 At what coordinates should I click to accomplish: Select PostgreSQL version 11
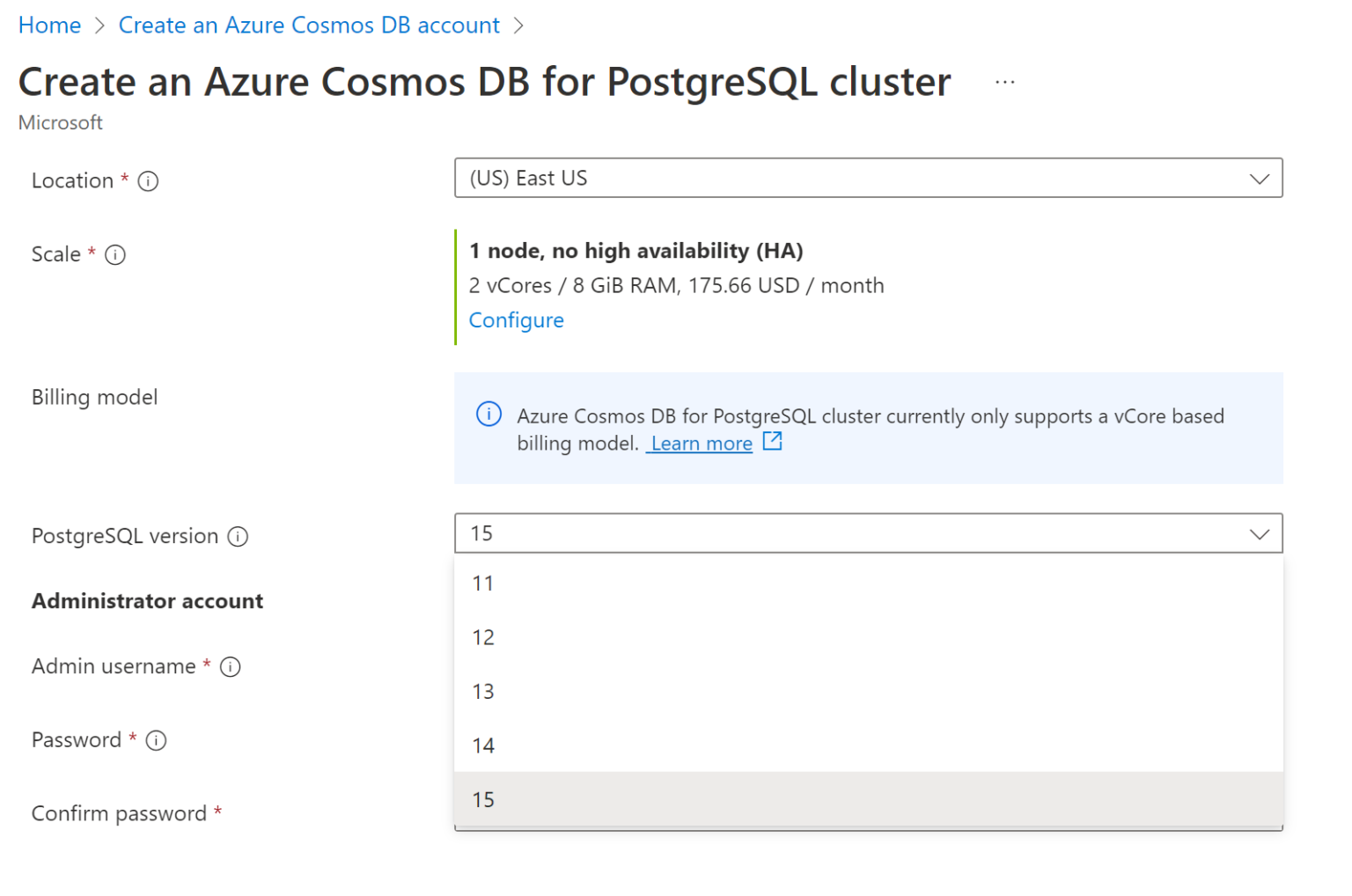(x=868, y=584)
